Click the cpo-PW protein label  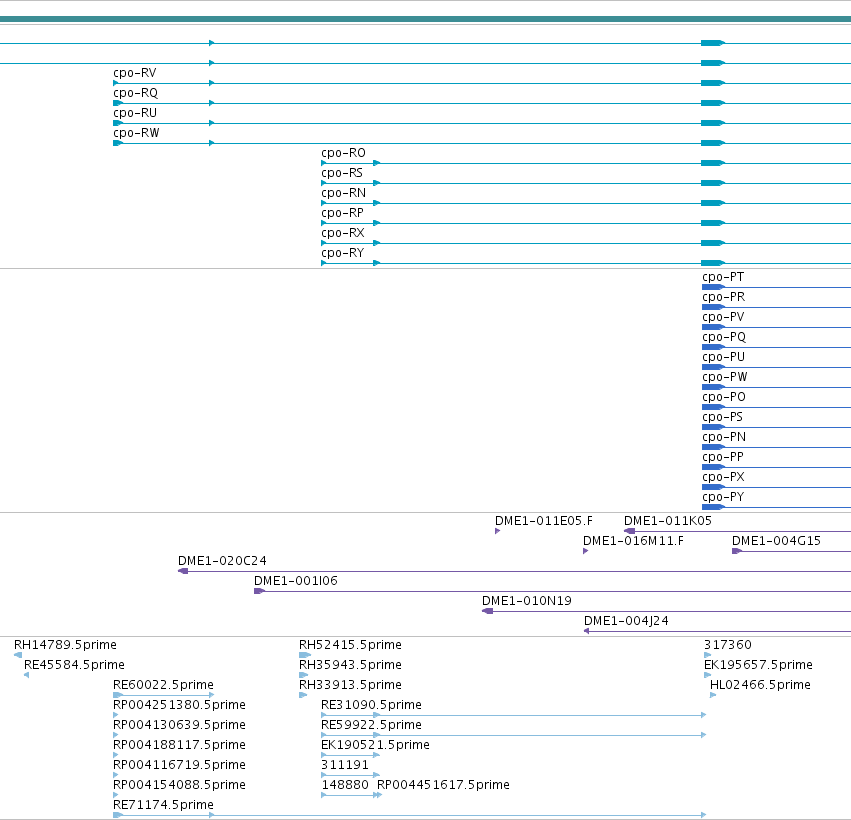coord(725,377)
